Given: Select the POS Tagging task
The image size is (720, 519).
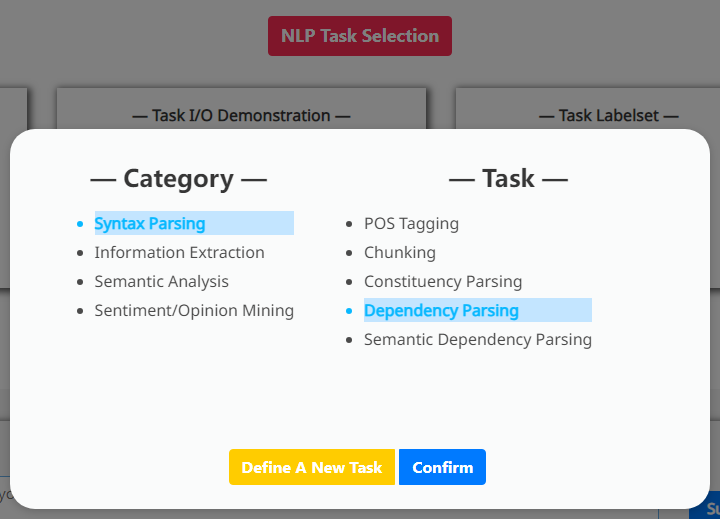Looking at the screenshot, I should tap(411, 224).
